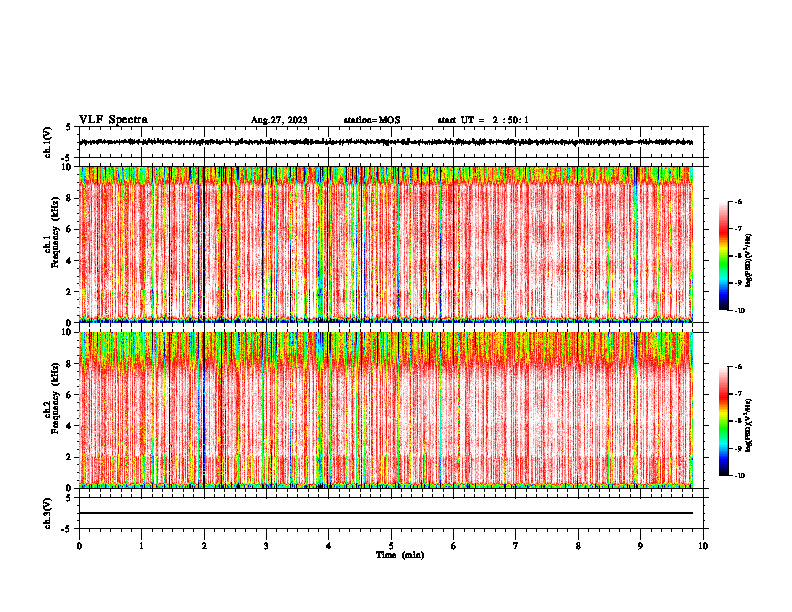This screenshot has height=612, width=792.
Task: Click time axis tick label "6"
Action: tap(454, 546)
